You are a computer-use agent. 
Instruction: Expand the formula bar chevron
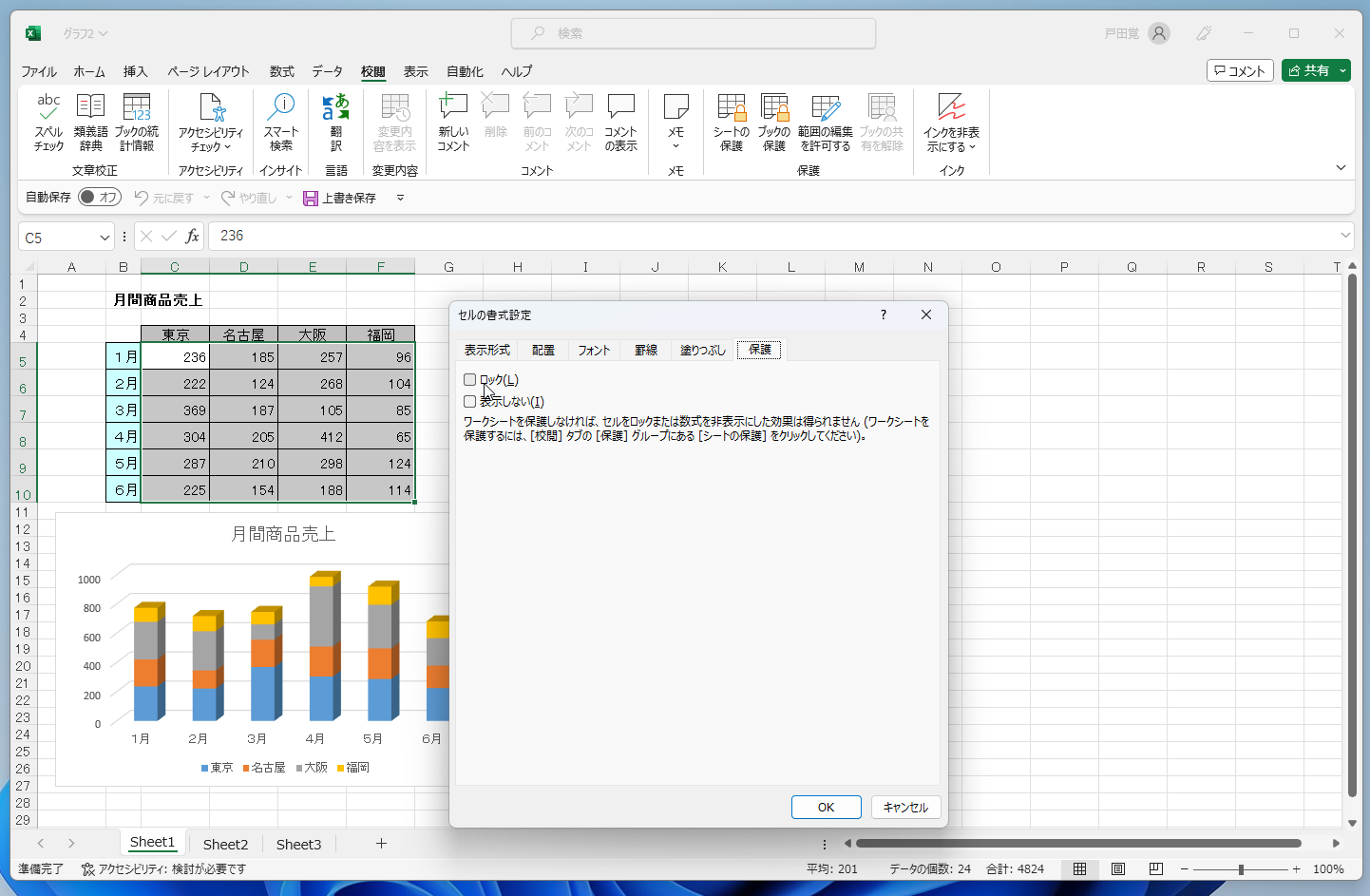pyautogui.click(x=1345, y=236)
